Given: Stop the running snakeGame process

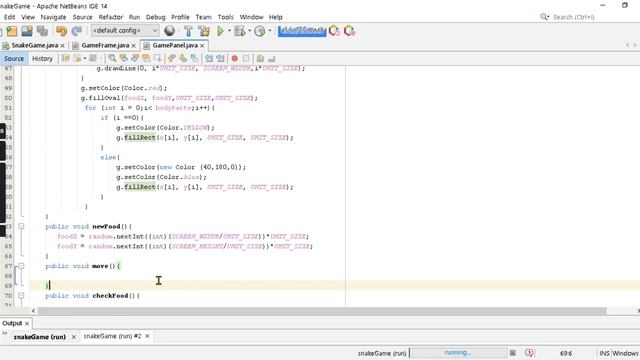Looking at the screenshot, I should pyautogui.click(x=513, y=353).
